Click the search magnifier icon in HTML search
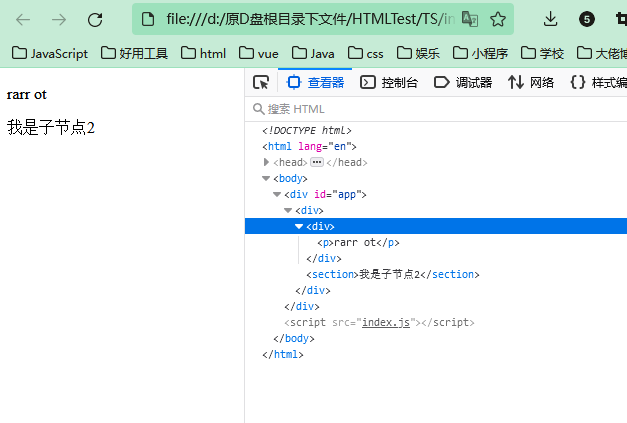The height and width of the screenshot is (423, 627). 258,109
